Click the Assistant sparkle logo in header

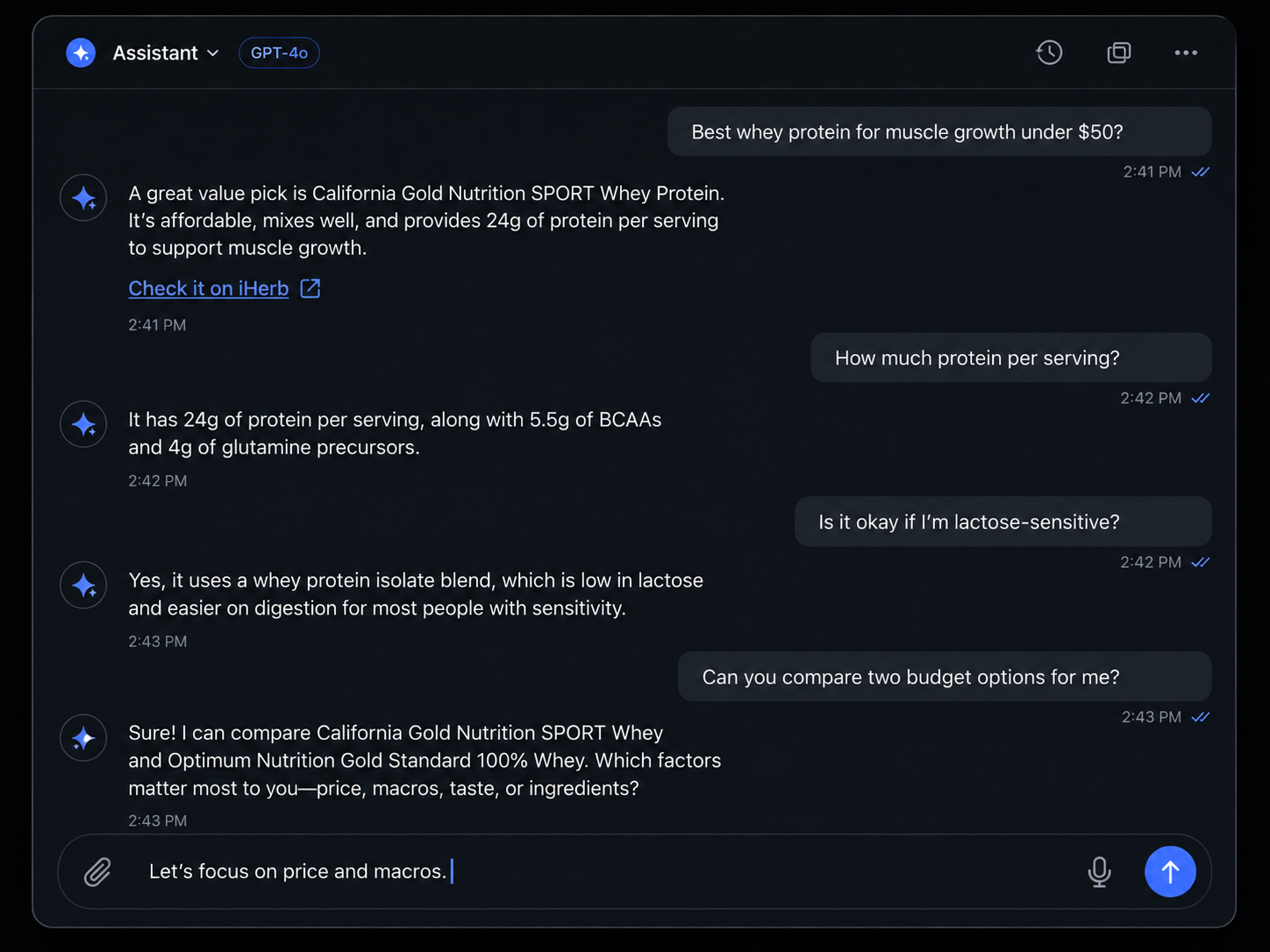click(x=81, y=53)
